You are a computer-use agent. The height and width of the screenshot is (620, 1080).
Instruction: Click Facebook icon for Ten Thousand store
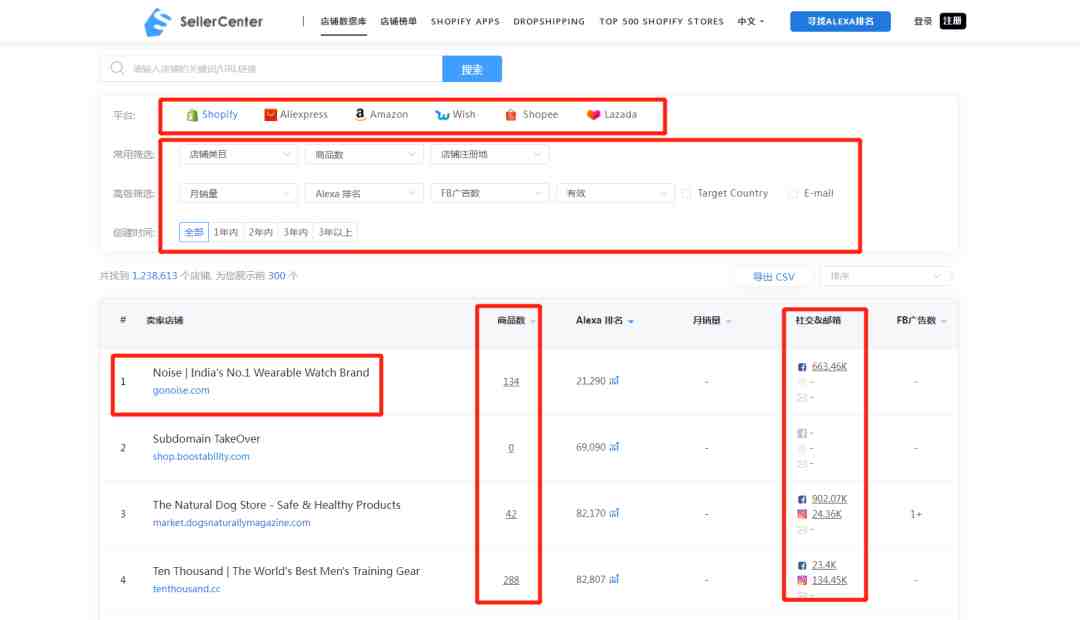click(802, 566)
